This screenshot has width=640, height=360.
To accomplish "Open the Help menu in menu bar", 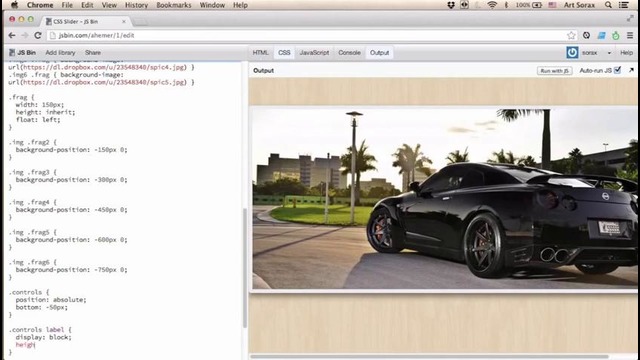I will [240, 5].
